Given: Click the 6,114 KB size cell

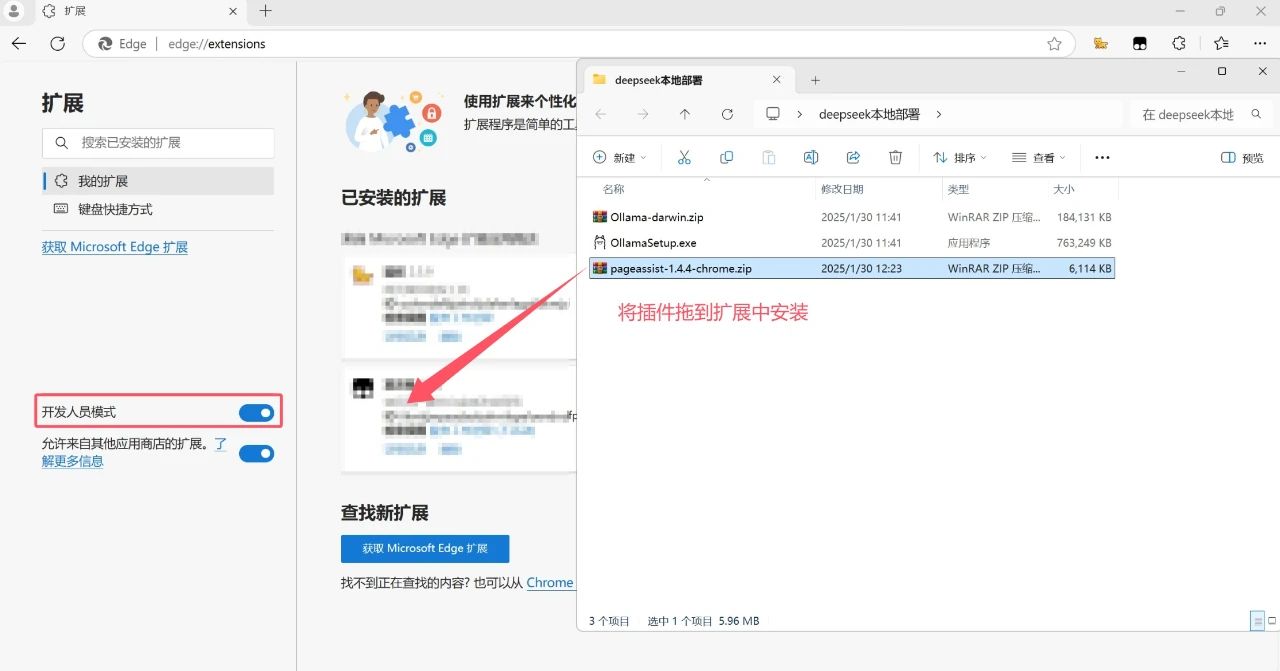Looking at the screenshot, I should click(1090, 268).
